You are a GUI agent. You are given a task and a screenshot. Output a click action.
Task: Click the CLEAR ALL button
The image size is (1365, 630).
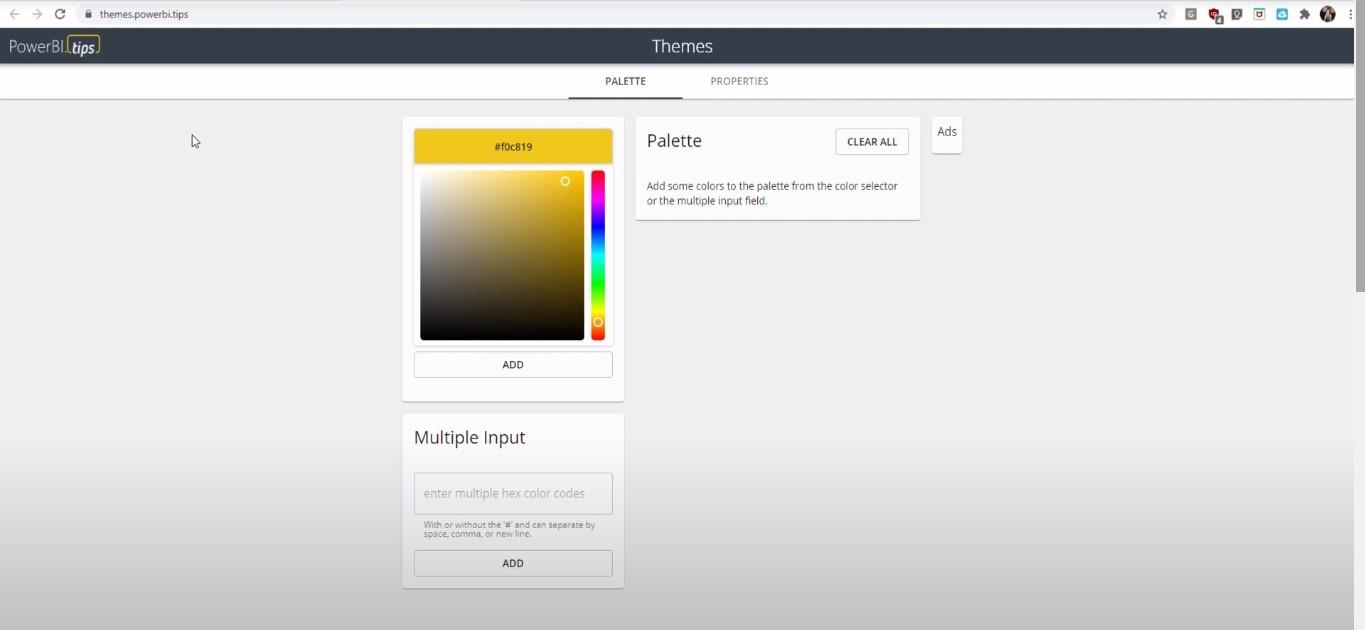[x=872, y=142]
